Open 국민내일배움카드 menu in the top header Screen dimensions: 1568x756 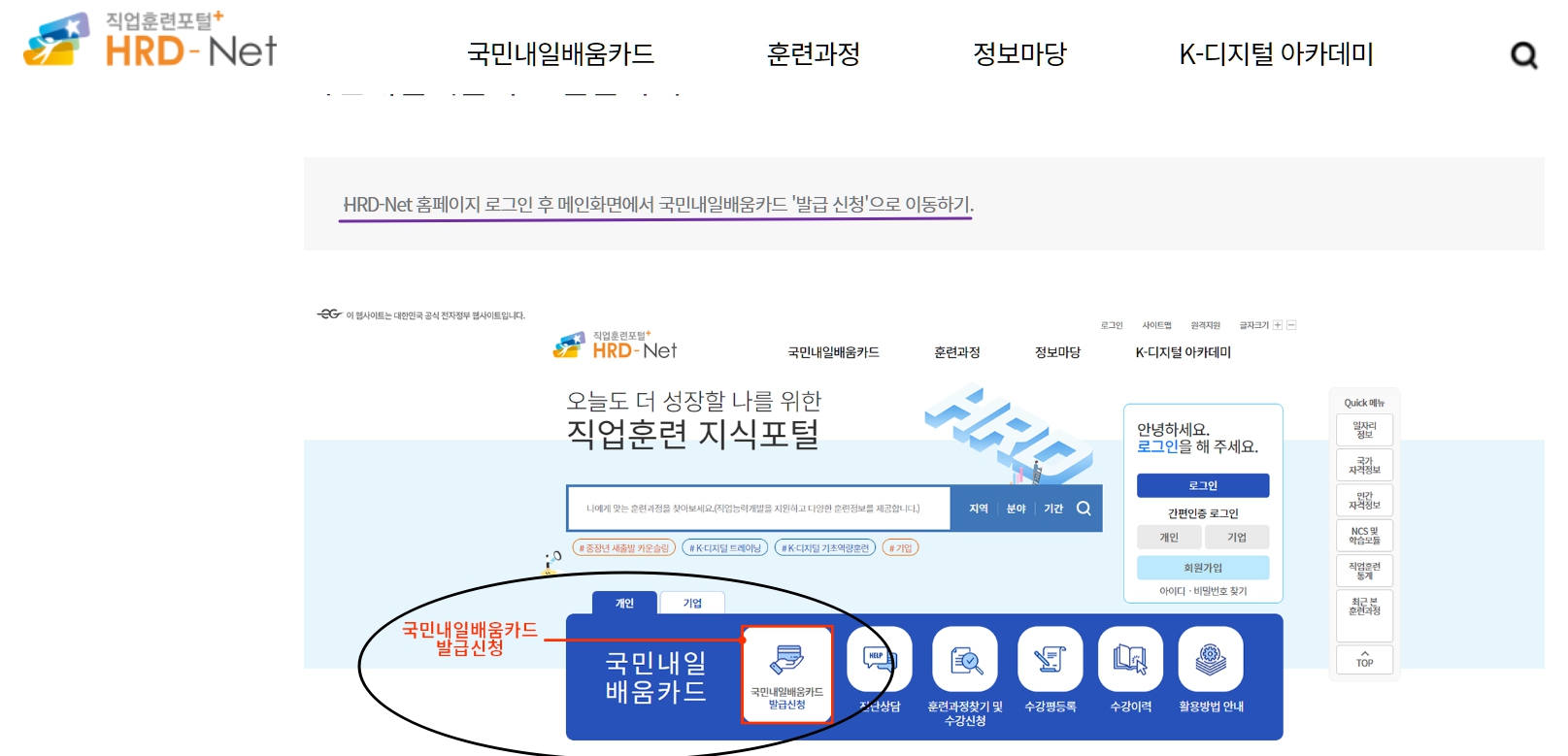[560, 54]
